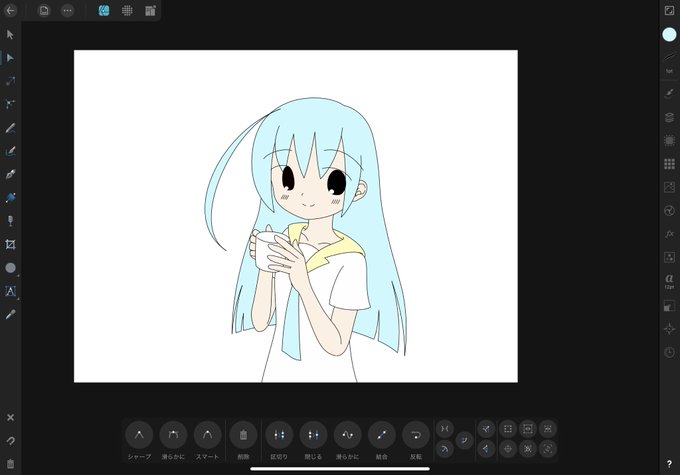
Task: Toggle the crosshair target snap option
Action: click(508, 449)
